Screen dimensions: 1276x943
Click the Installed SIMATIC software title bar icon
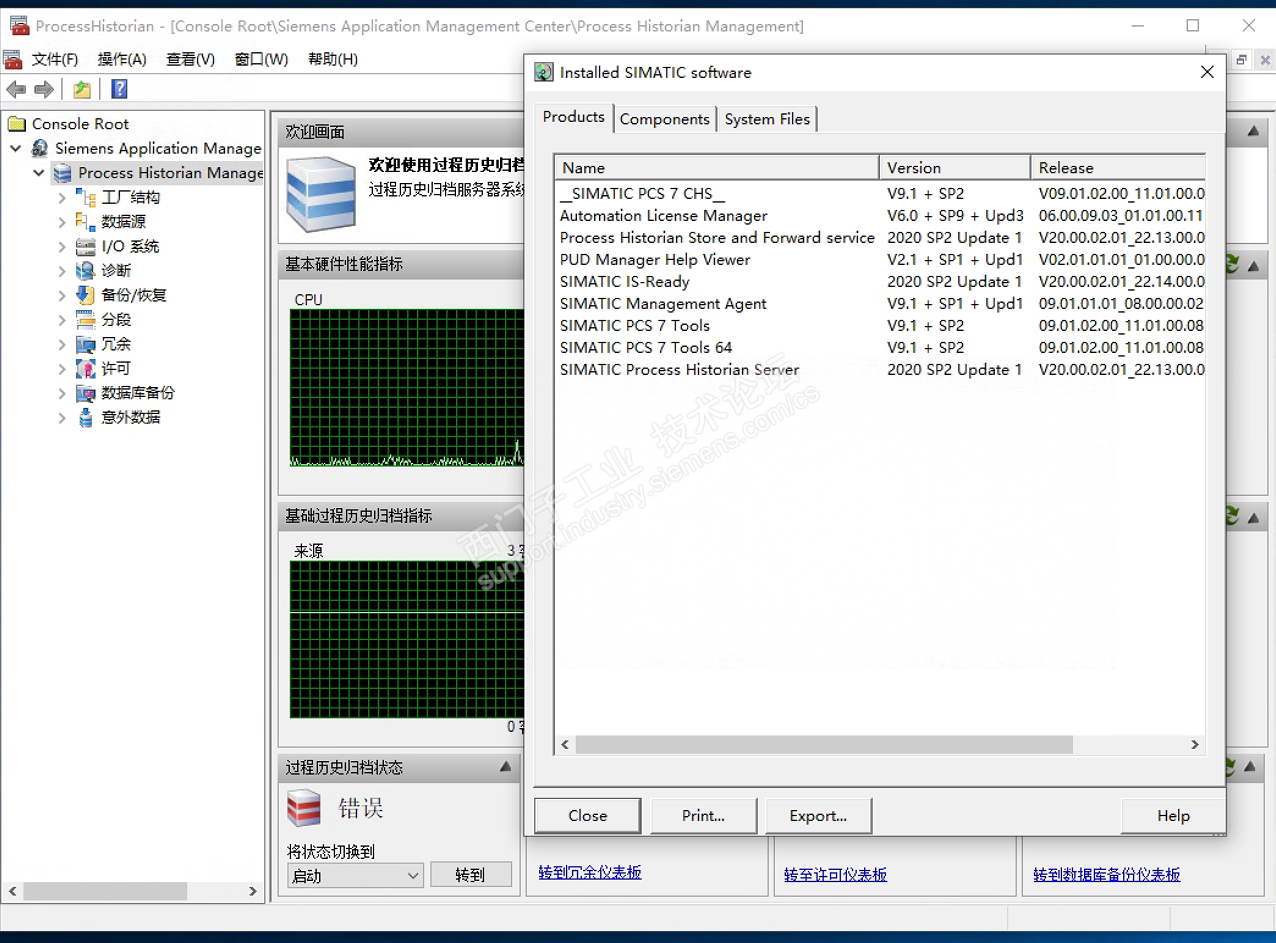click(x=544, y=72)
